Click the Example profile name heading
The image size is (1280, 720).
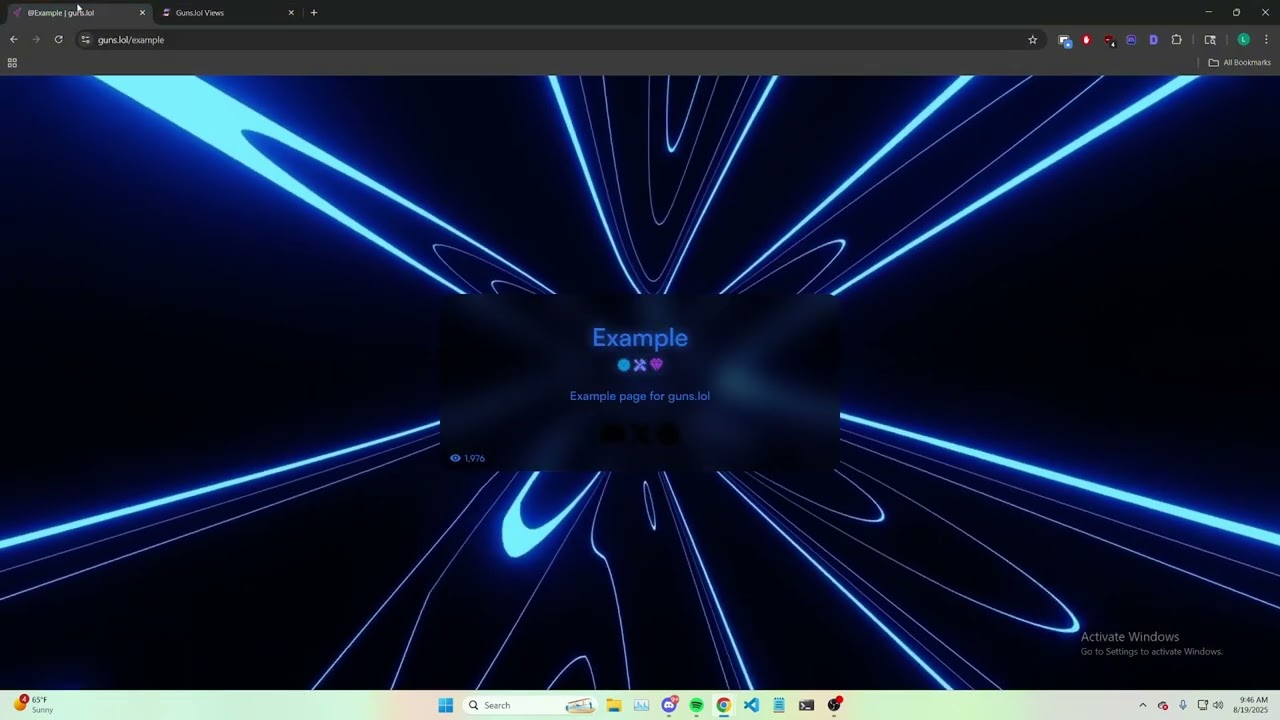(640, 338)
